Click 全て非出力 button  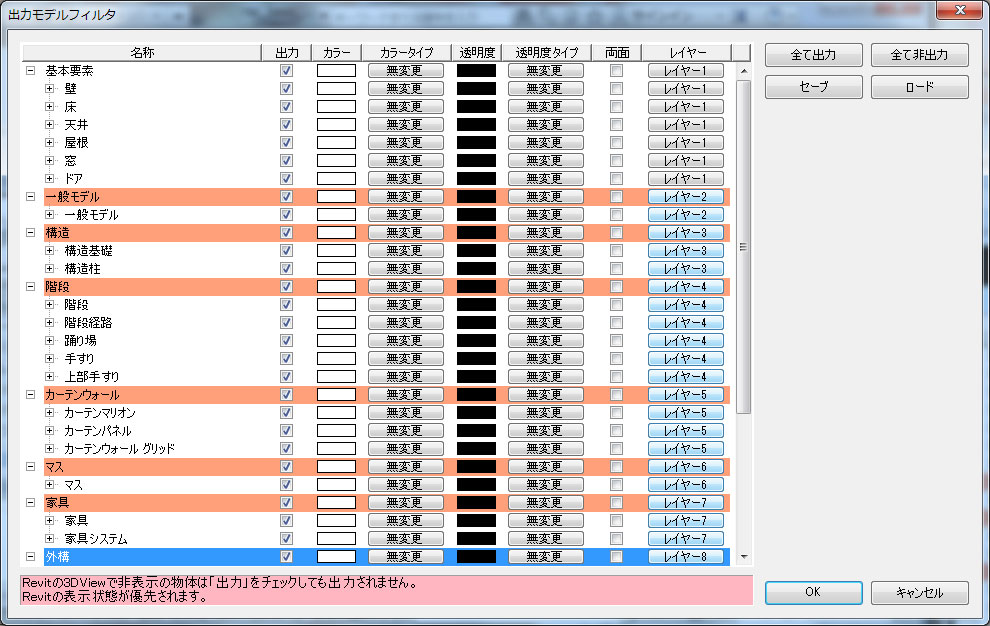coord(919,55)
